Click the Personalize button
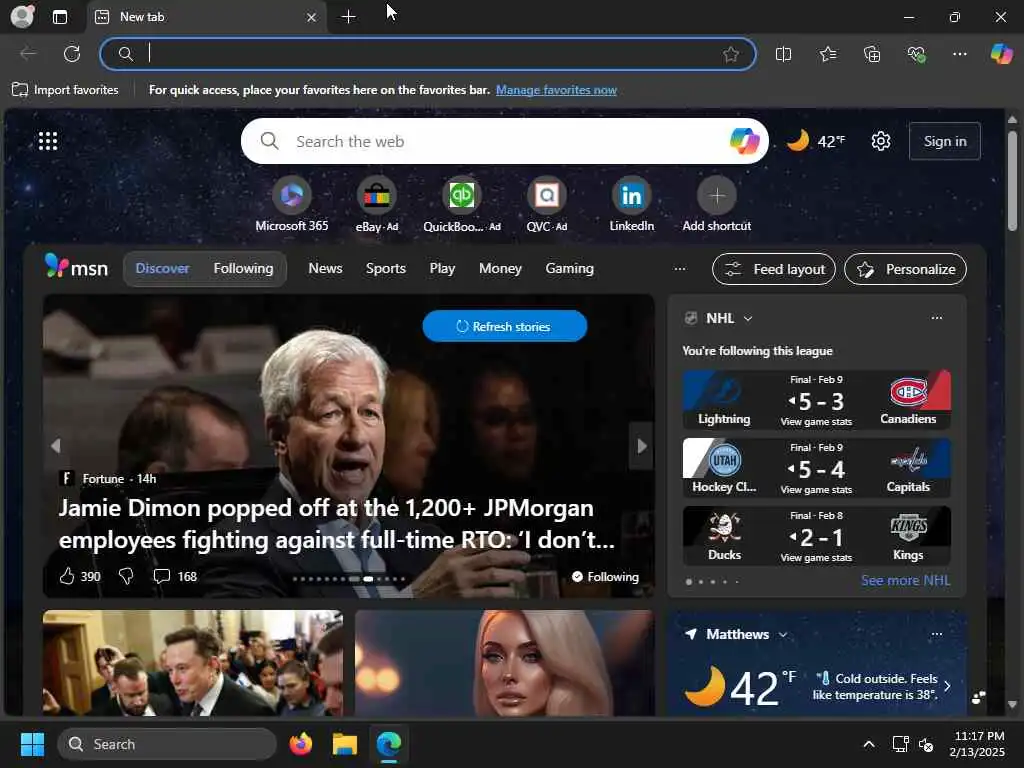 [905, 269]
